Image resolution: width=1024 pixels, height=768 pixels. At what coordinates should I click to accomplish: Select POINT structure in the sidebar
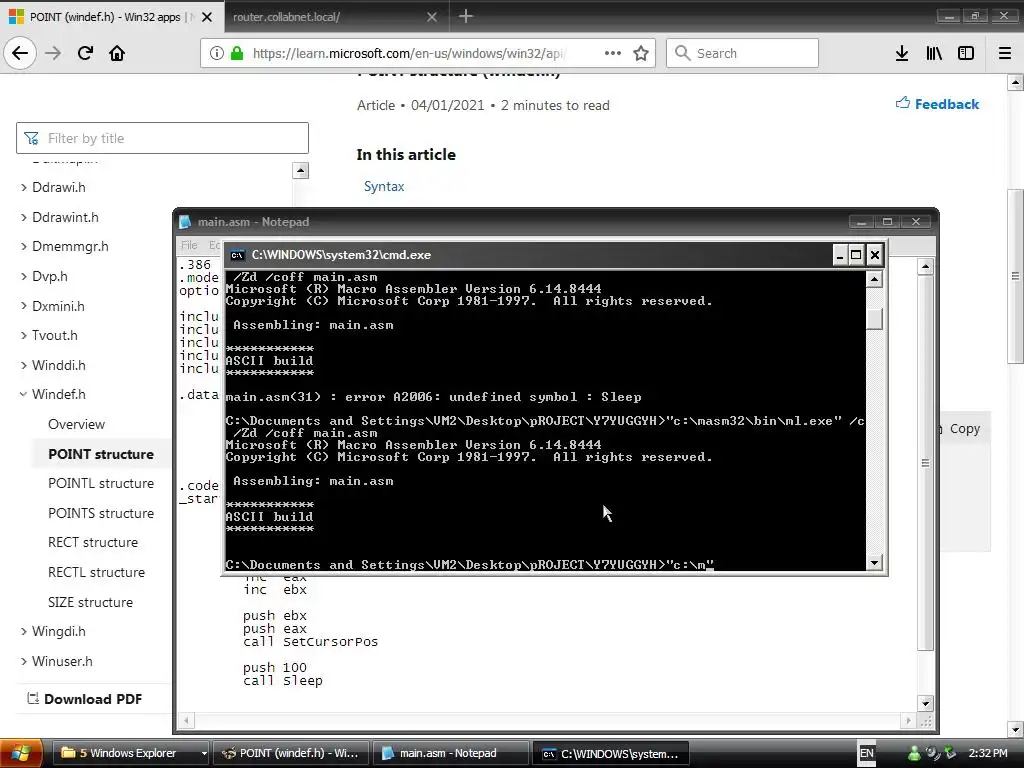(x=101, y=454)
